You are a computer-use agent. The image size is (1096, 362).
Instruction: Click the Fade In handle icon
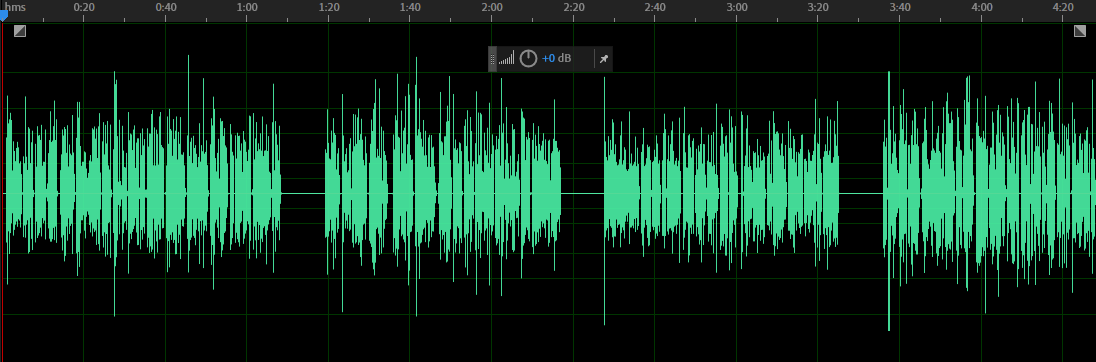20,31
